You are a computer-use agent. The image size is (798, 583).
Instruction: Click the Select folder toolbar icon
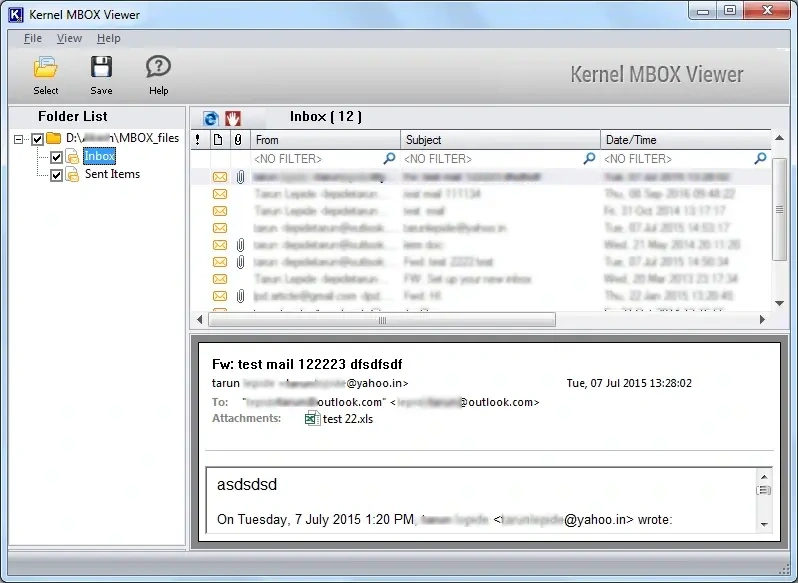click(45, 68)
